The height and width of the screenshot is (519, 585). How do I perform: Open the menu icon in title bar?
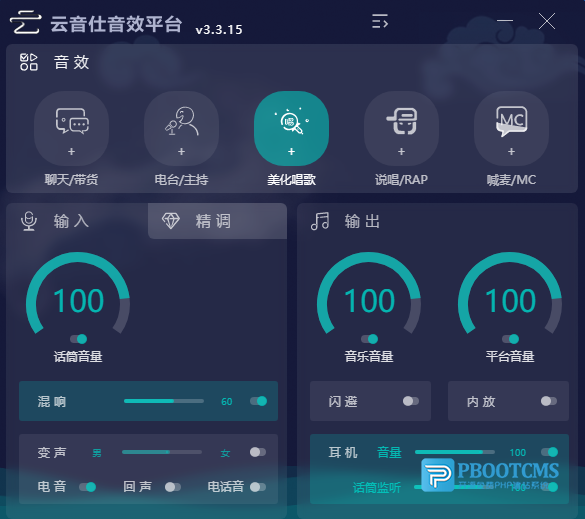380,21
